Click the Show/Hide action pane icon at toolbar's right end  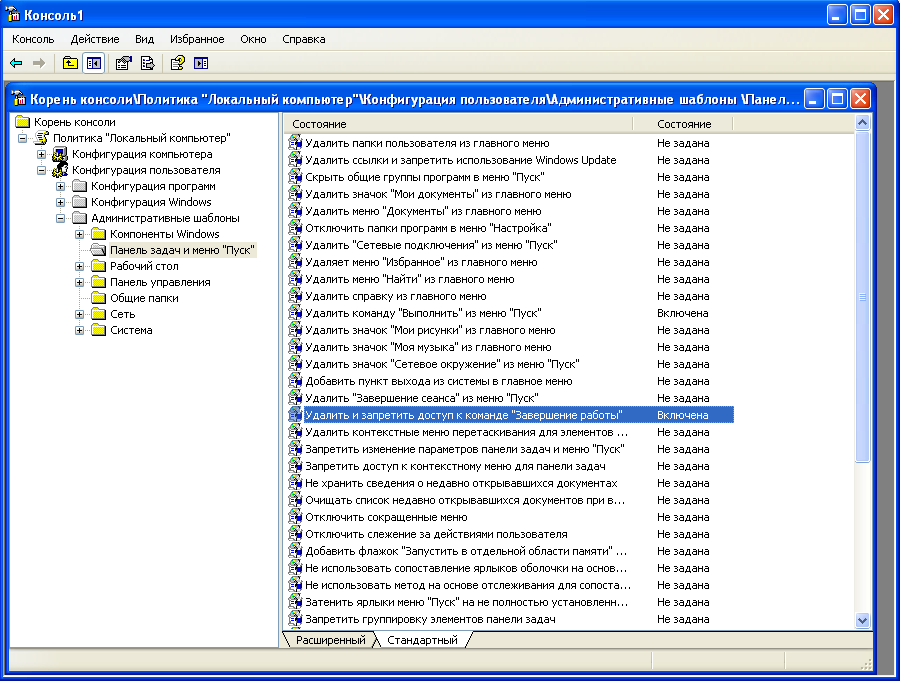click(x=201, y=63)
